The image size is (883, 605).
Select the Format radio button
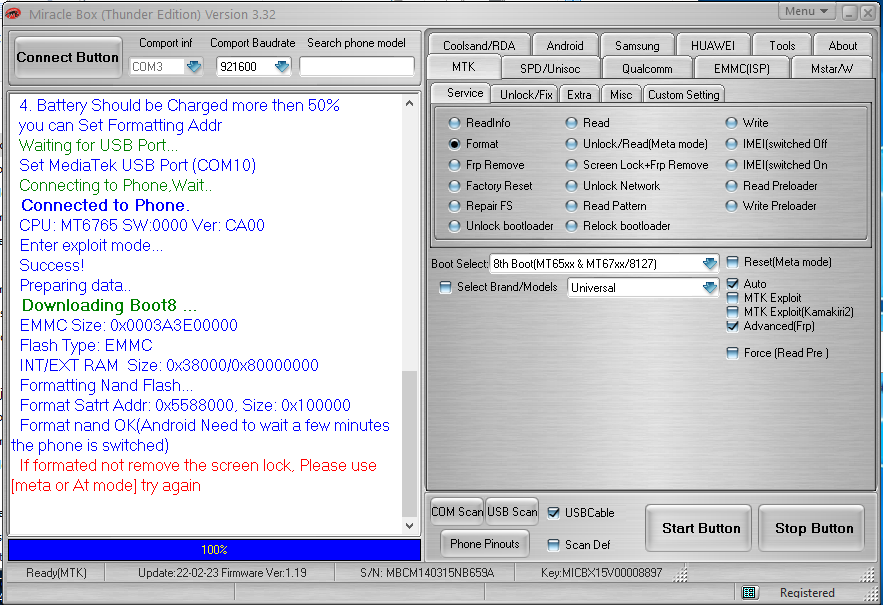(x=454, y=144)
